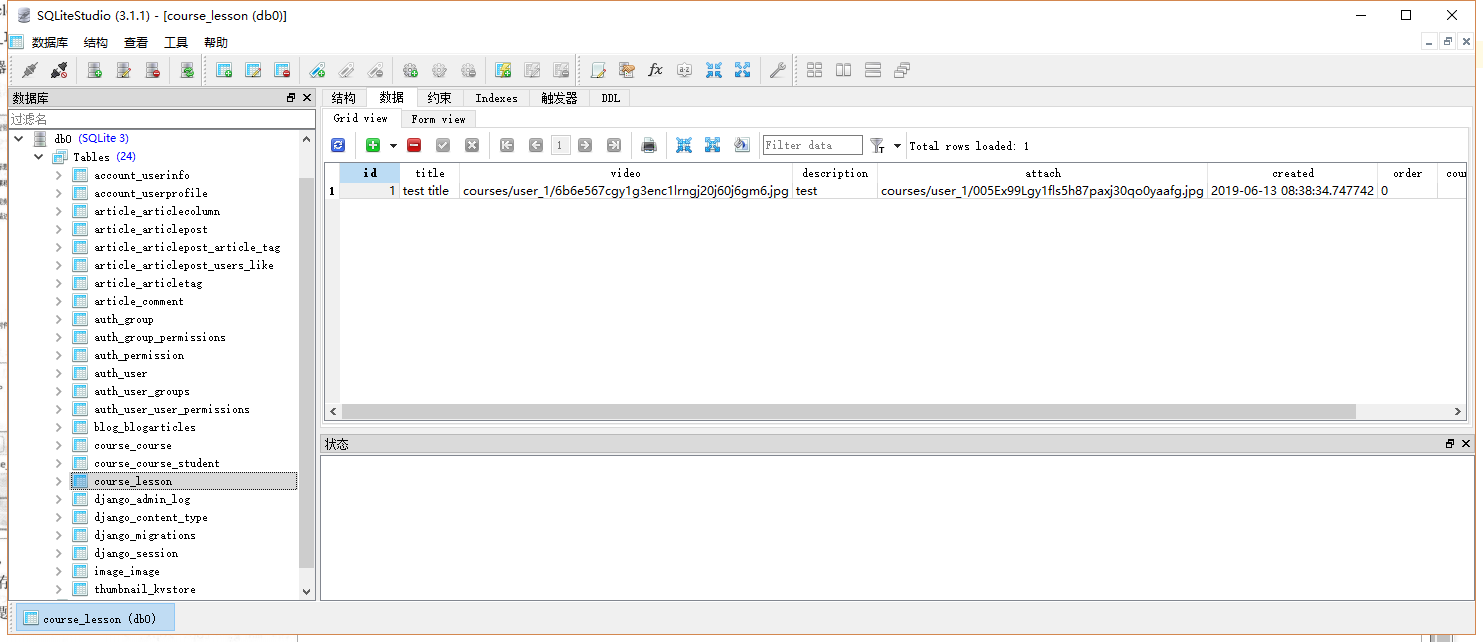The height and width of the screenshot is (642, 1483).
Task: Expand the auth_user table
Action: 58,373
